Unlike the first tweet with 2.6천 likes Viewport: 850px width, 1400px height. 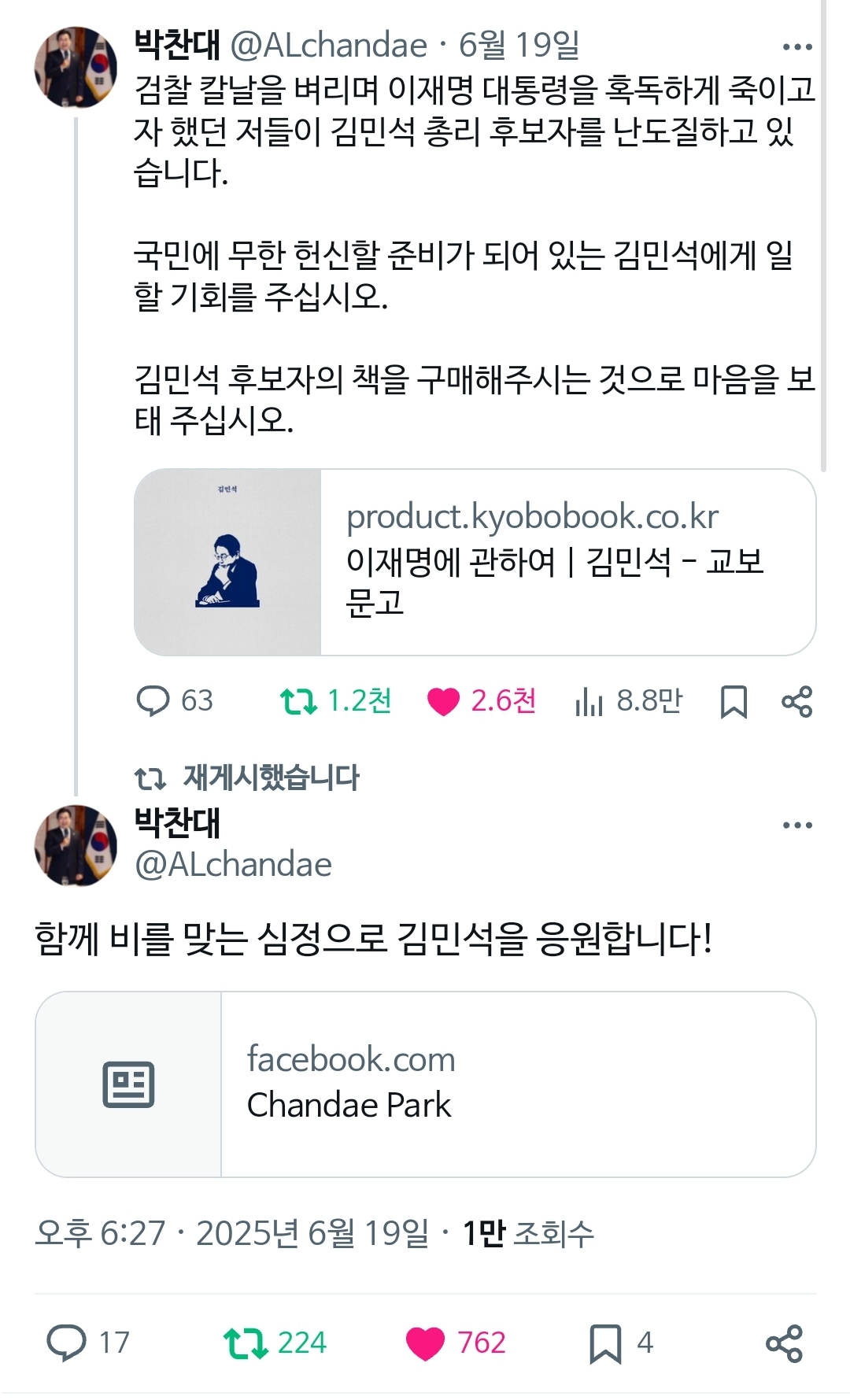click(443, 700)
